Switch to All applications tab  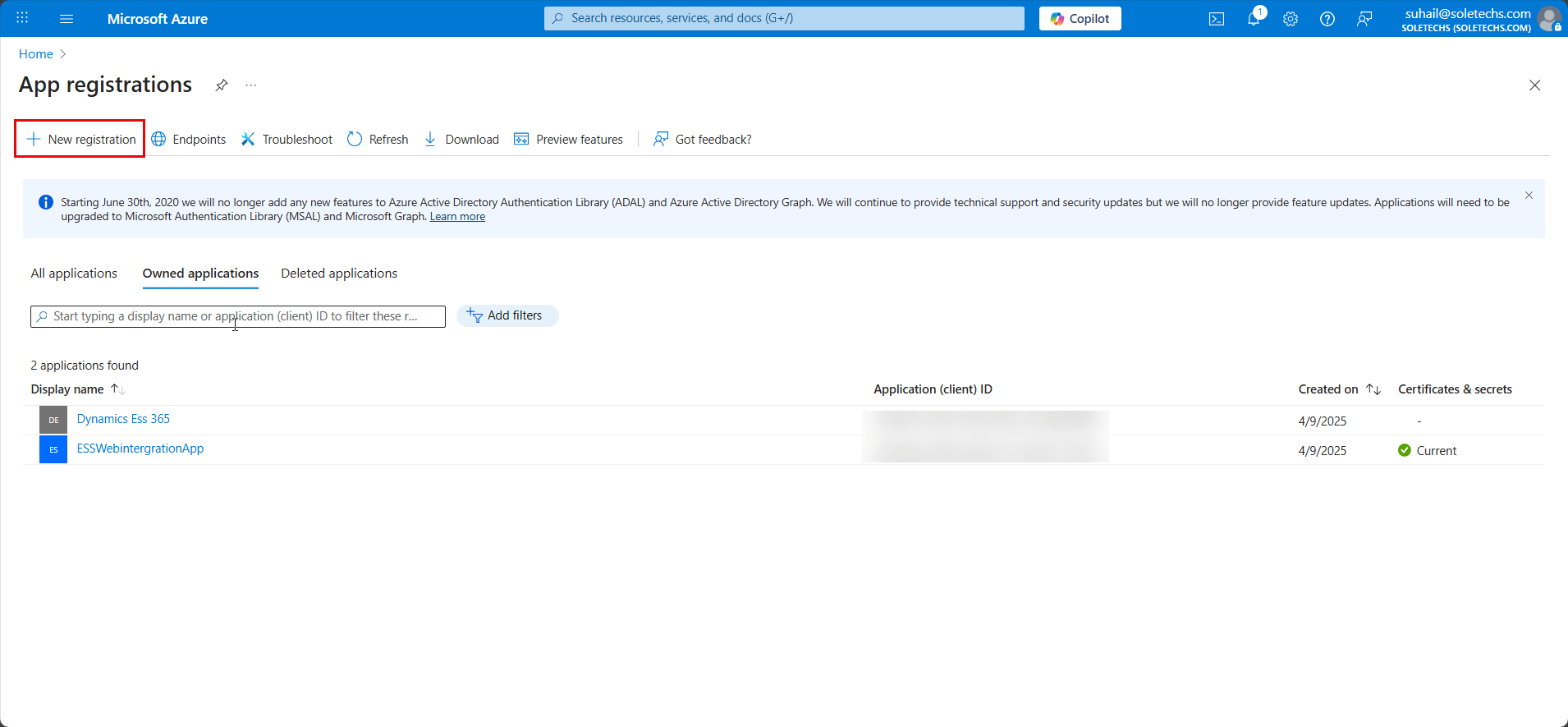click(74, 274)
